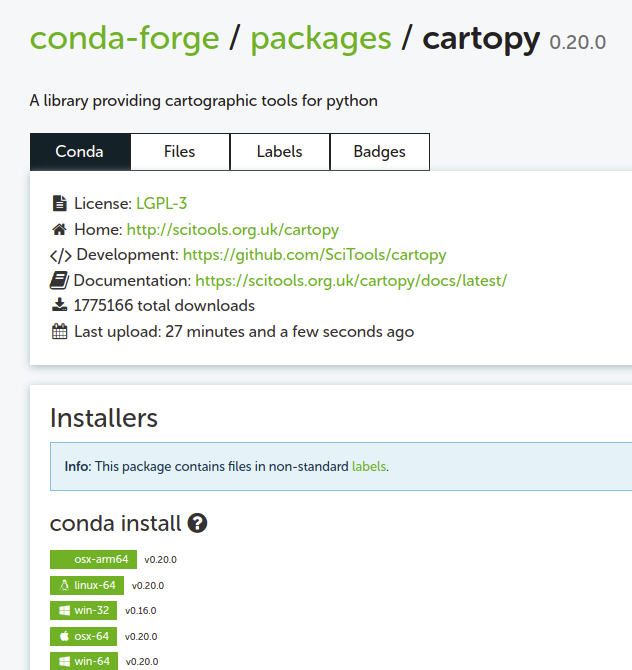Click the total downloads icon
This screenshot has height=670, width=632.
[59, 306]
